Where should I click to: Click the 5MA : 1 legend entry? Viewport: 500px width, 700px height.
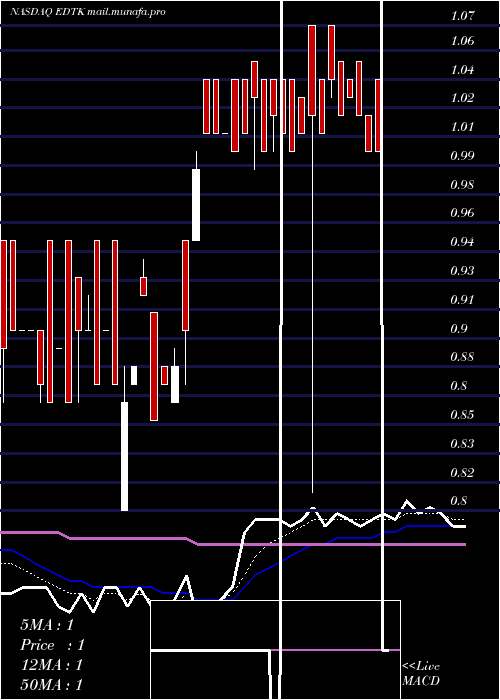click(47, 625)
